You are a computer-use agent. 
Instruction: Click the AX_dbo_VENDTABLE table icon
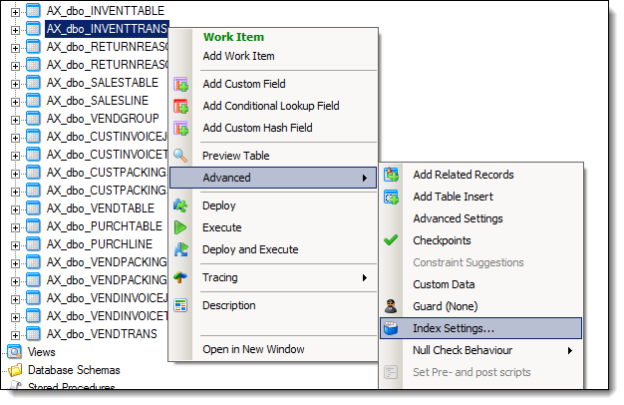(x=33, y=208)
